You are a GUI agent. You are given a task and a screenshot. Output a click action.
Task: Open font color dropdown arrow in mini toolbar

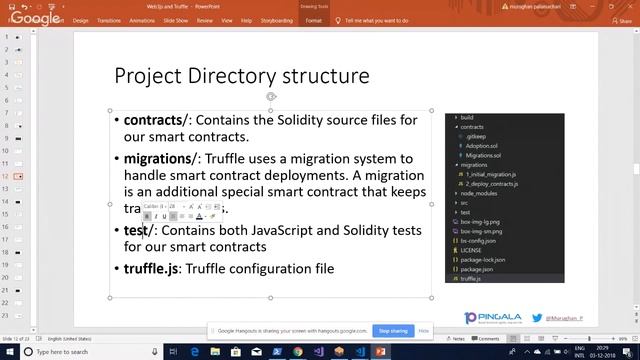pyautogui.click(x=205, y=217)
